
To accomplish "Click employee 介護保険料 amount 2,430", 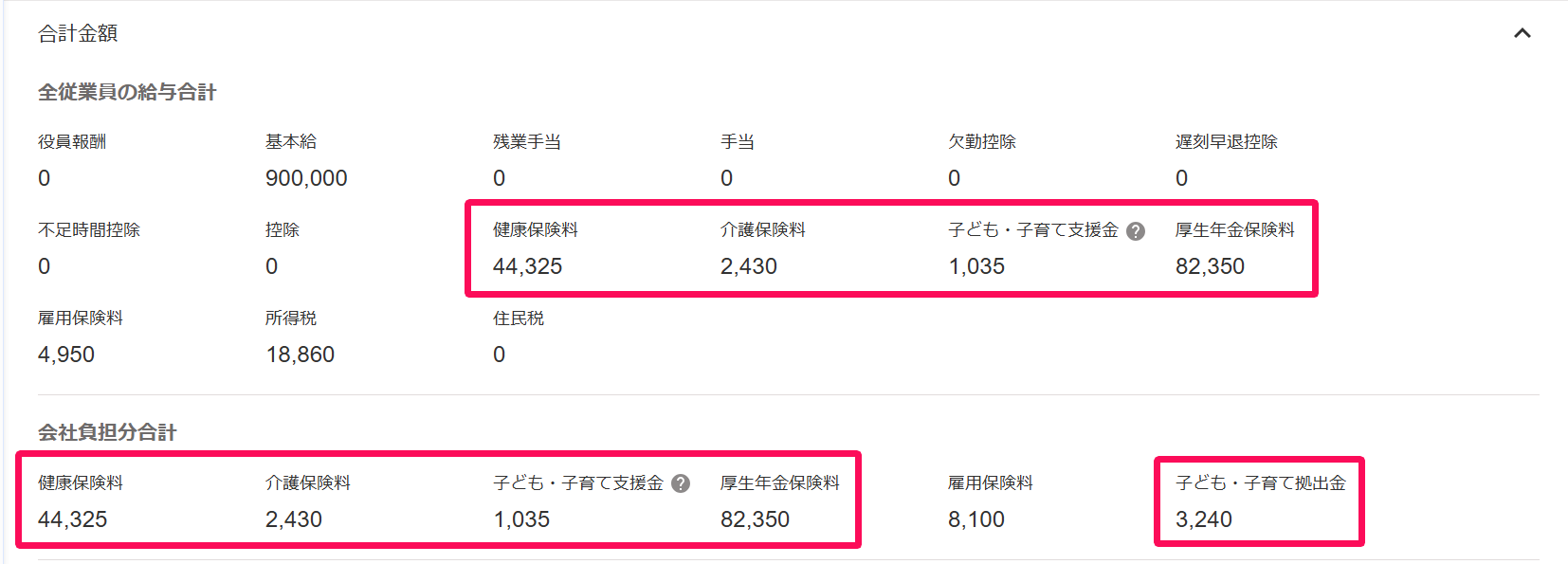I will coord(749,266).
